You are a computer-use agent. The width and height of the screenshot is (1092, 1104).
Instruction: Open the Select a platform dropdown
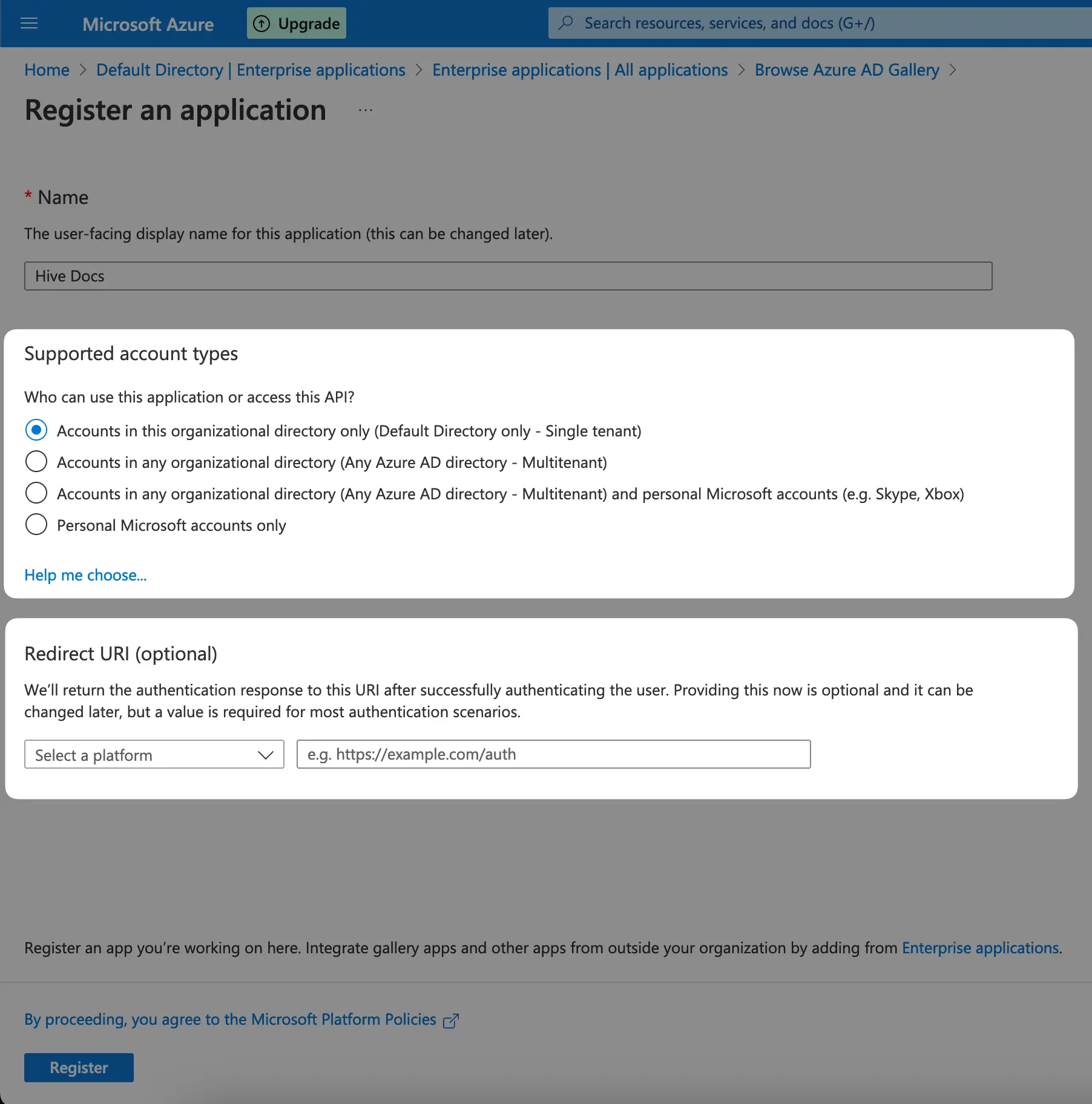coord(154,755)
